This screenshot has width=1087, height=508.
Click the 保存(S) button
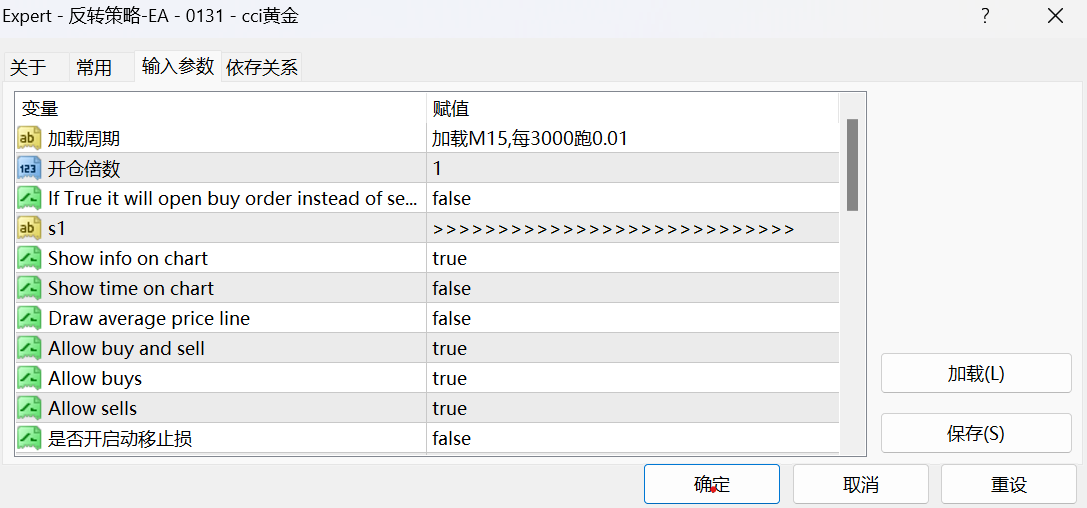coord(976,433)
